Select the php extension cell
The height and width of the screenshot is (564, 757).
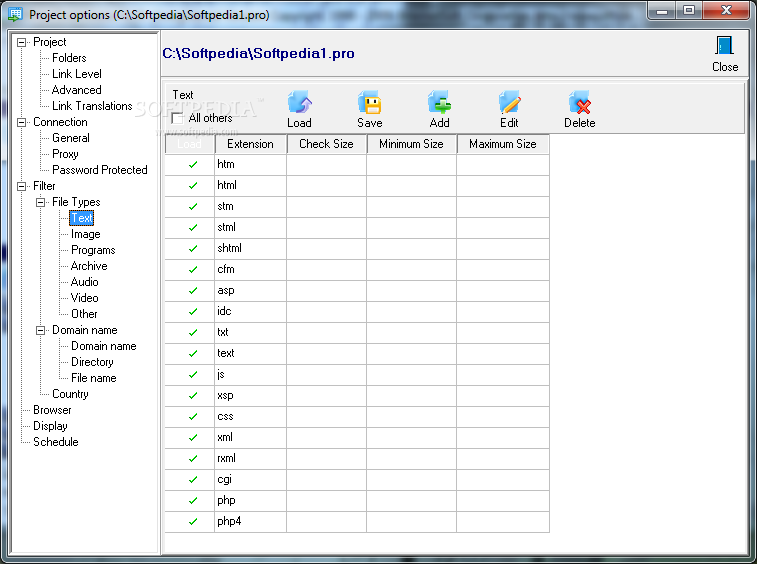(251, 501)
